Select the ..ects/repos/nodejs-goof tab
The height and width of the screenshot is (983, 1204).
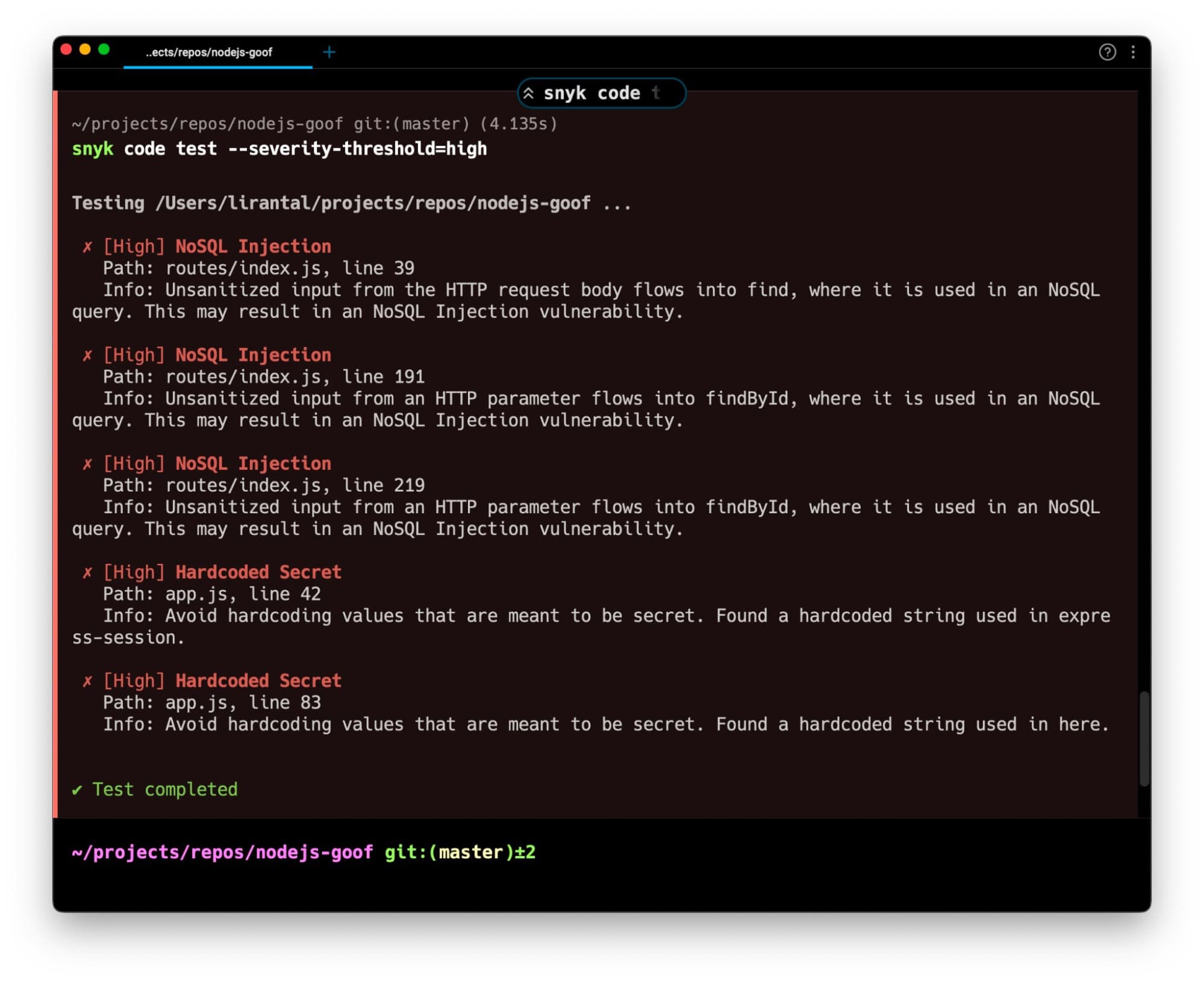coord(209,52)
